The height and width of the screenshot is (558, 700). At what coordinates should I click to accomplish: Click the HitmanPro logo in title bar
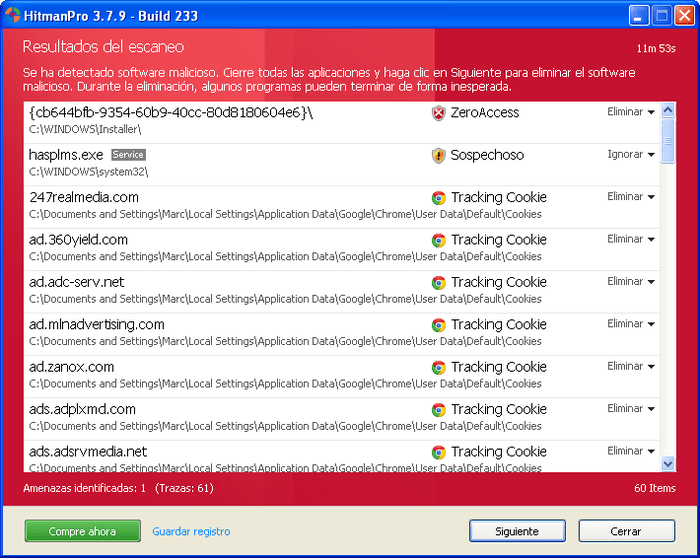tap(12, 15)
